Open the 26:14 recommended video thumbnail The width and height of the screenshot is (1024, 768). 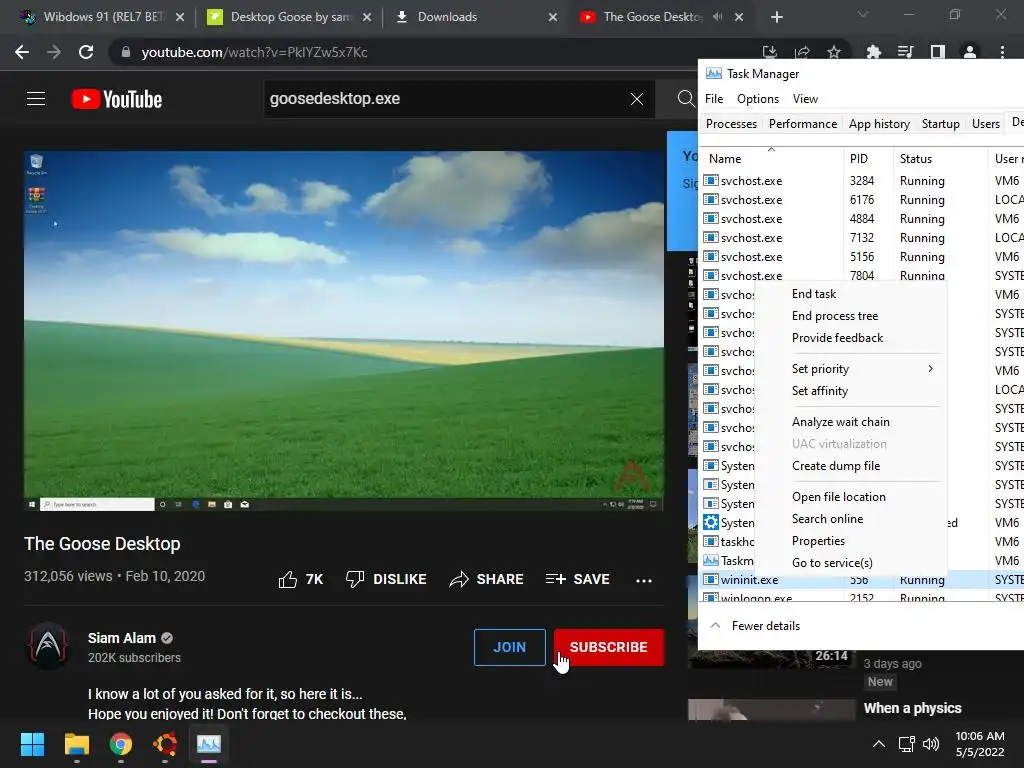(x=772, y=660)
